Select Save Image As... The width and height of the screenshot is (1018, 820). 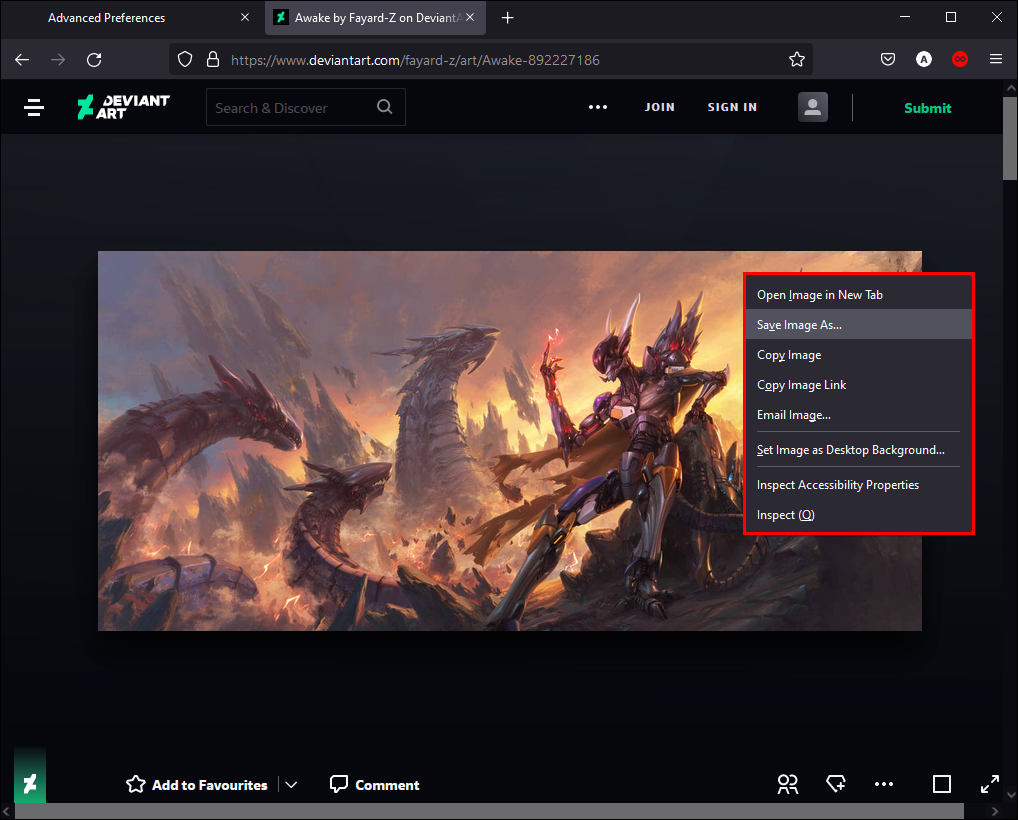858,325
